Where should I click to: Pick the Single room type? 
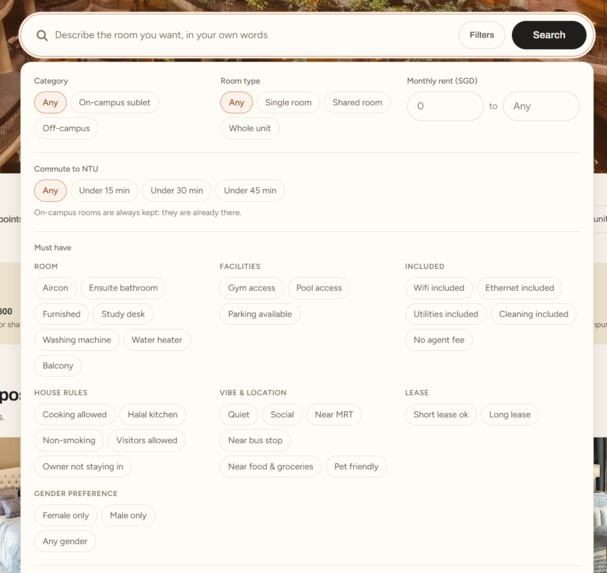tap(288, 103)
